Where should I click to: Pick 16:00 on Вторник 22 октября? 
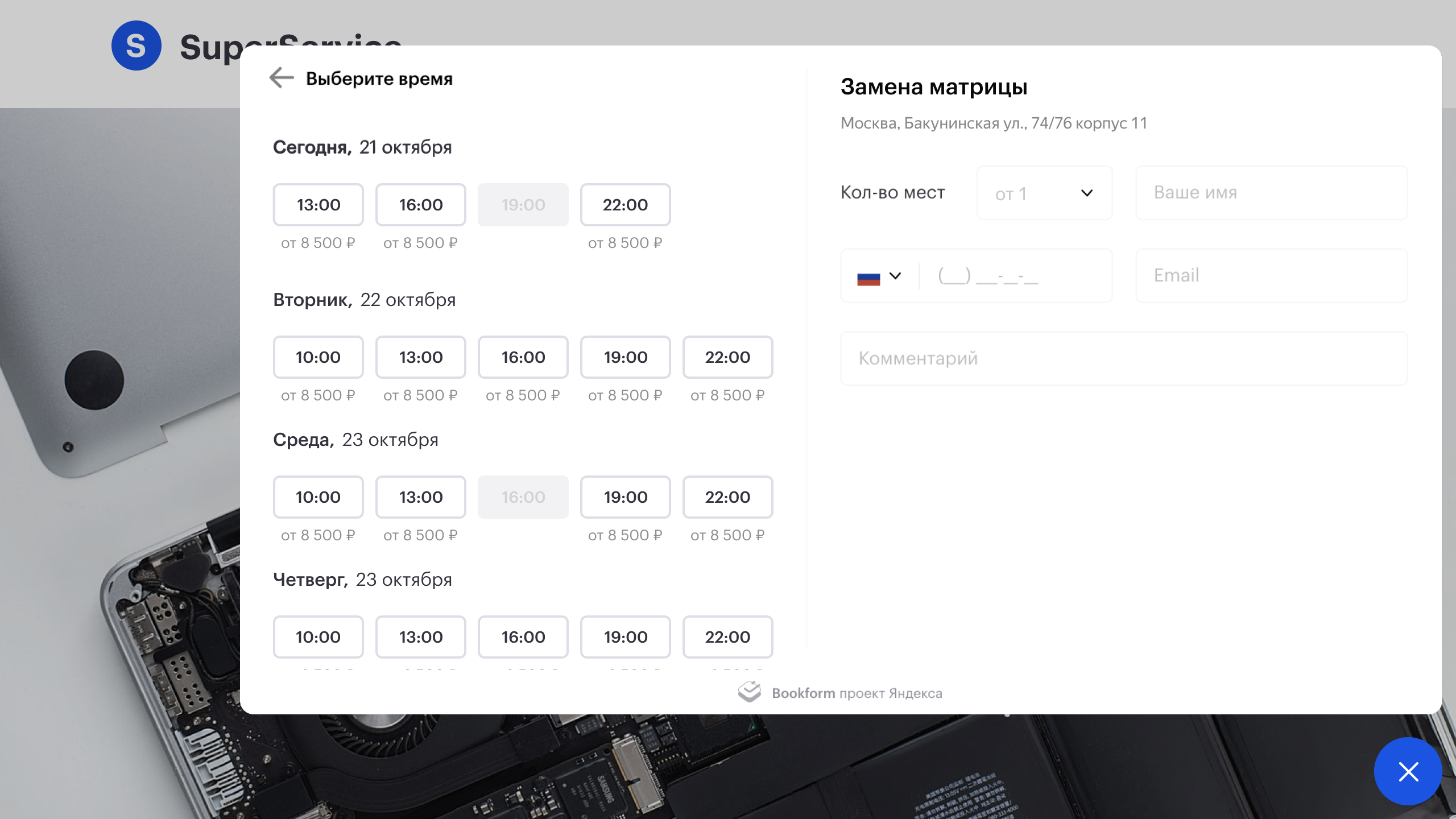(523, 357)
